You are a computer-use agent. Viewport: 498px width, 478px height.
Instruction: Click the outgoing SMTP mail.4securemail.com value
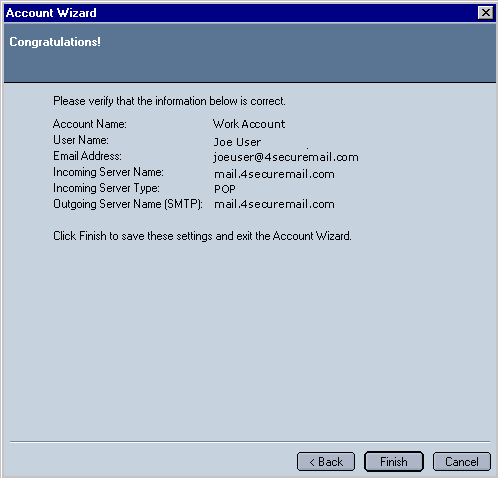click(274, 204)
